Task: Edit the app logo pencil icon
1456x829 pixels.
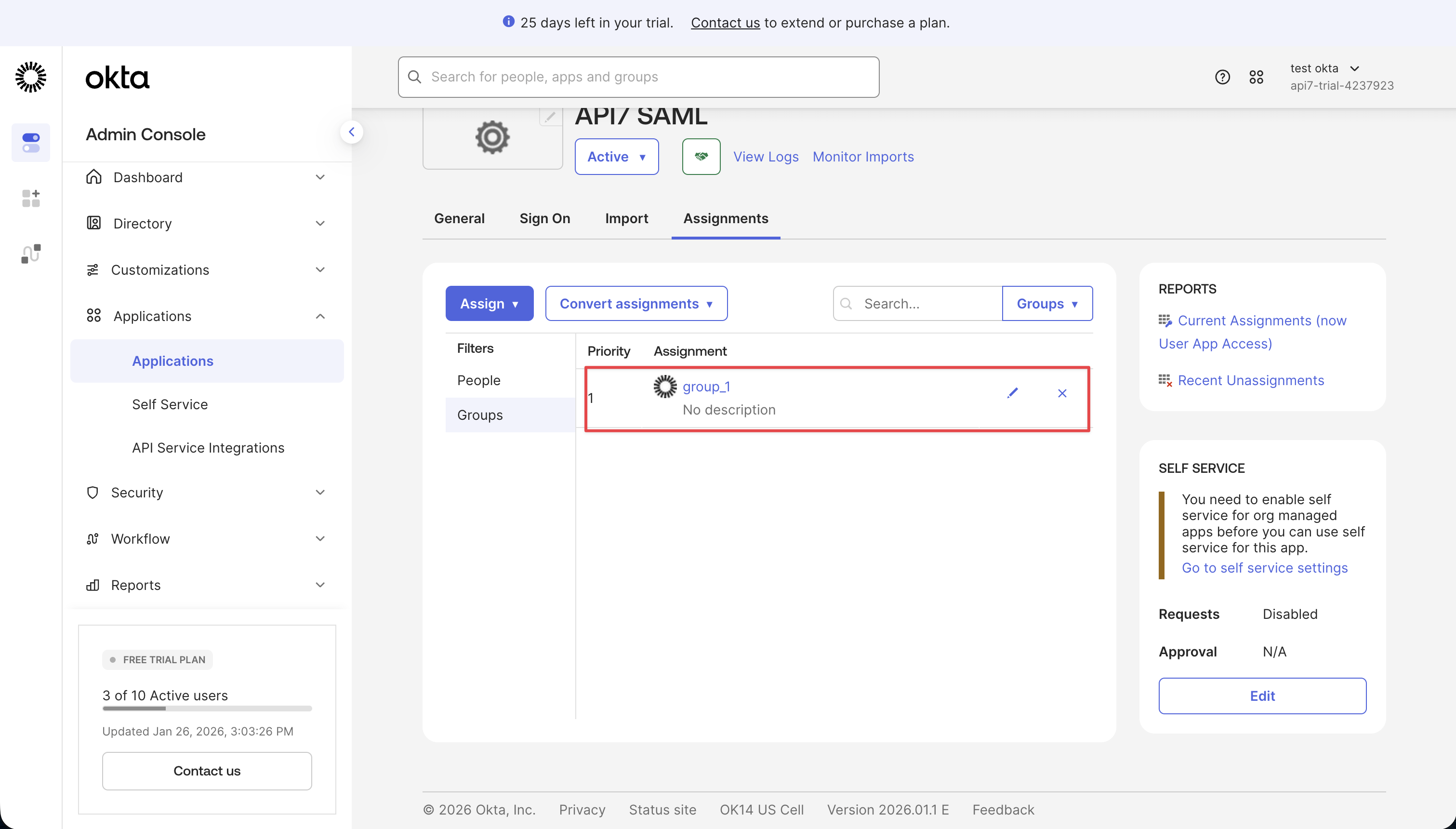Action: [550, 117]
